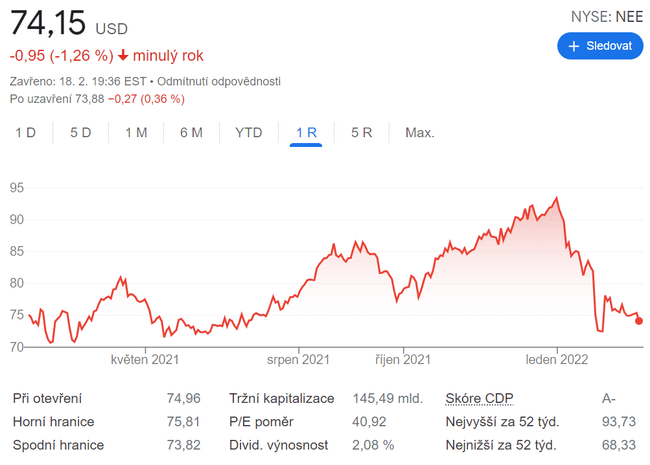Image resolution: width=650 pixels, height=465 pixels.
Task: Click the chart's highest peak point
Action: pos(556,198)
